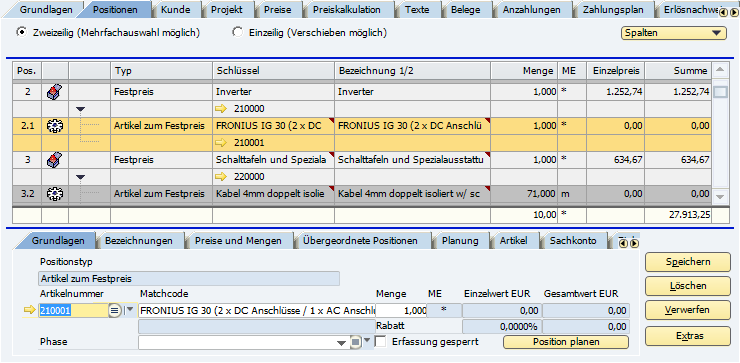Open the Bezeichnungen detail tab
This screenshot has height=363, width=740.
click(x=139, y=241)
